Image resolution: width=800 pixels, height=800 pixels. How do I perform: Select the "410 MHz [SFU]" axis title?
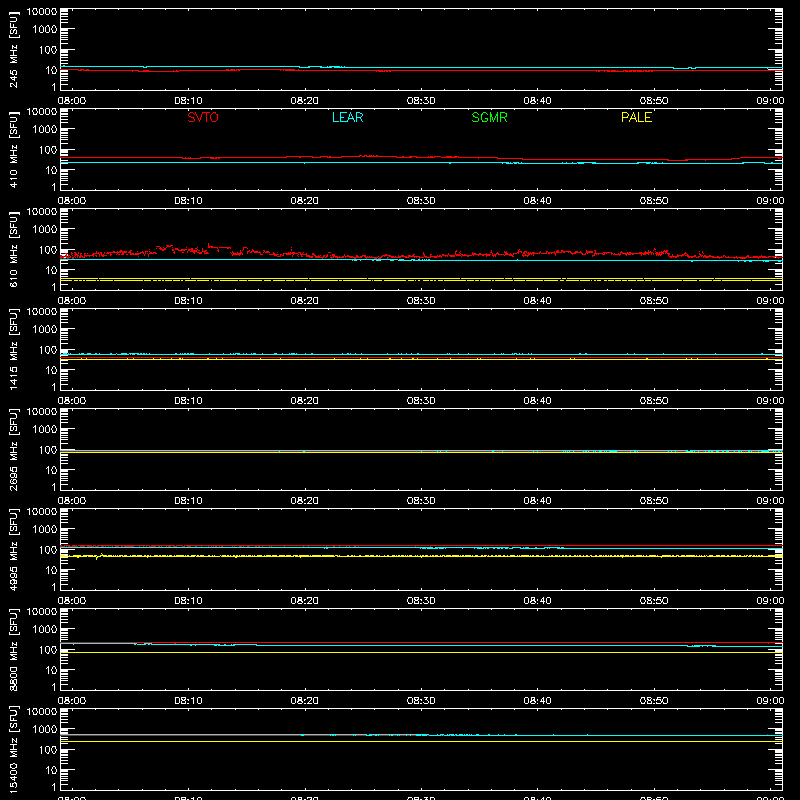[x=13, y=149]
